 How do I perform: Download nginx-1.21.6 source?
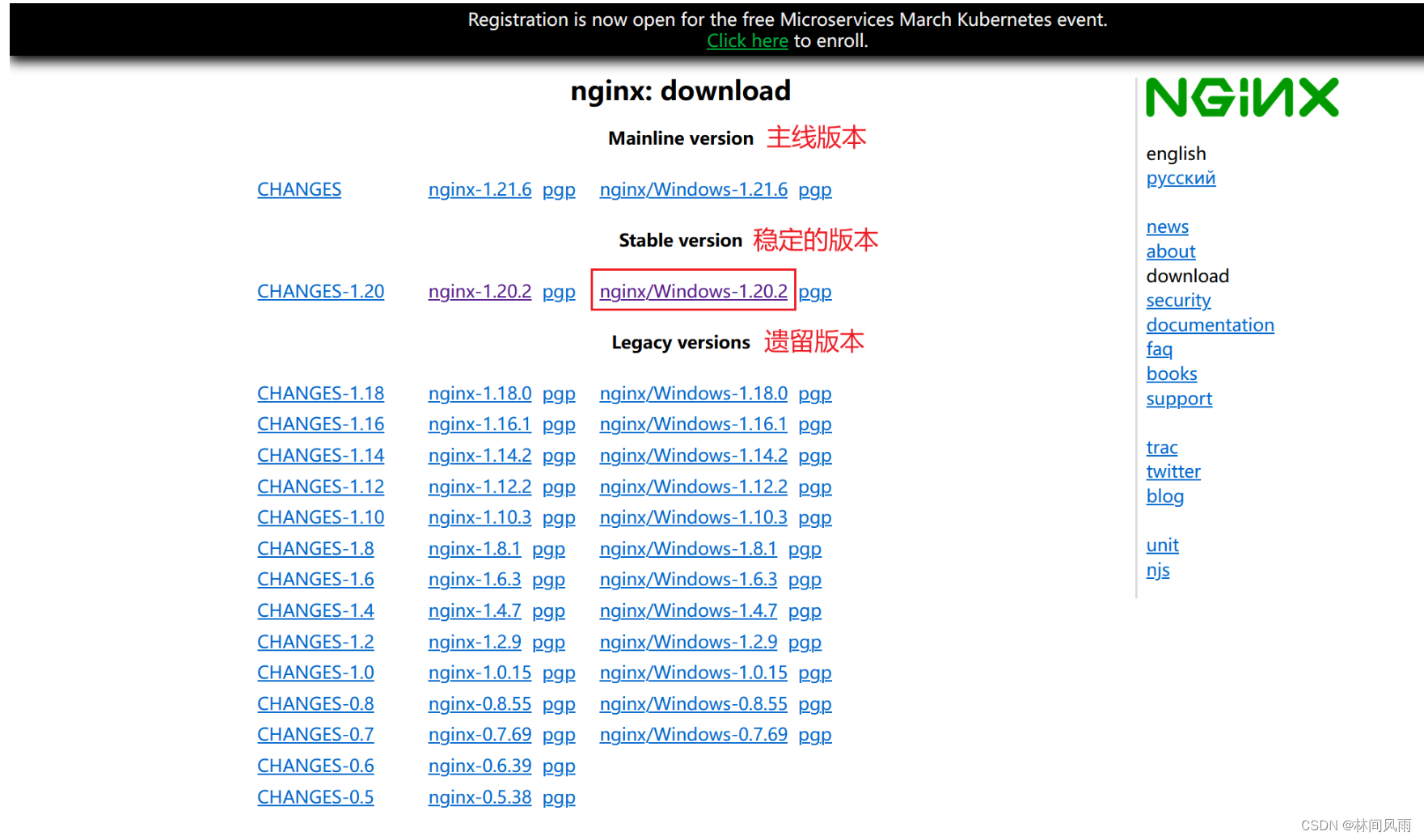(480, 189)
